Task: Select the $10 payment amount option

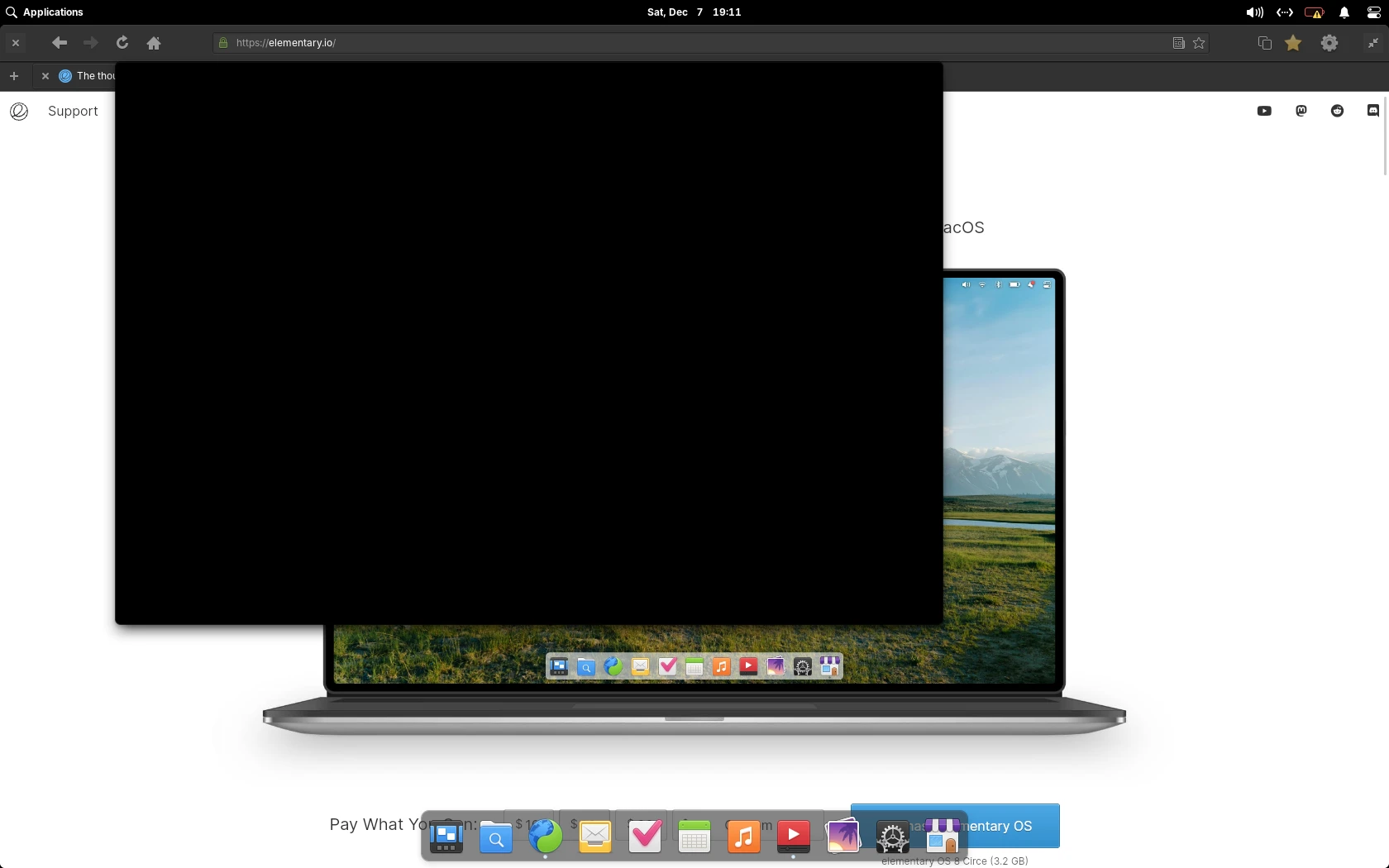Action: (527, 824)
